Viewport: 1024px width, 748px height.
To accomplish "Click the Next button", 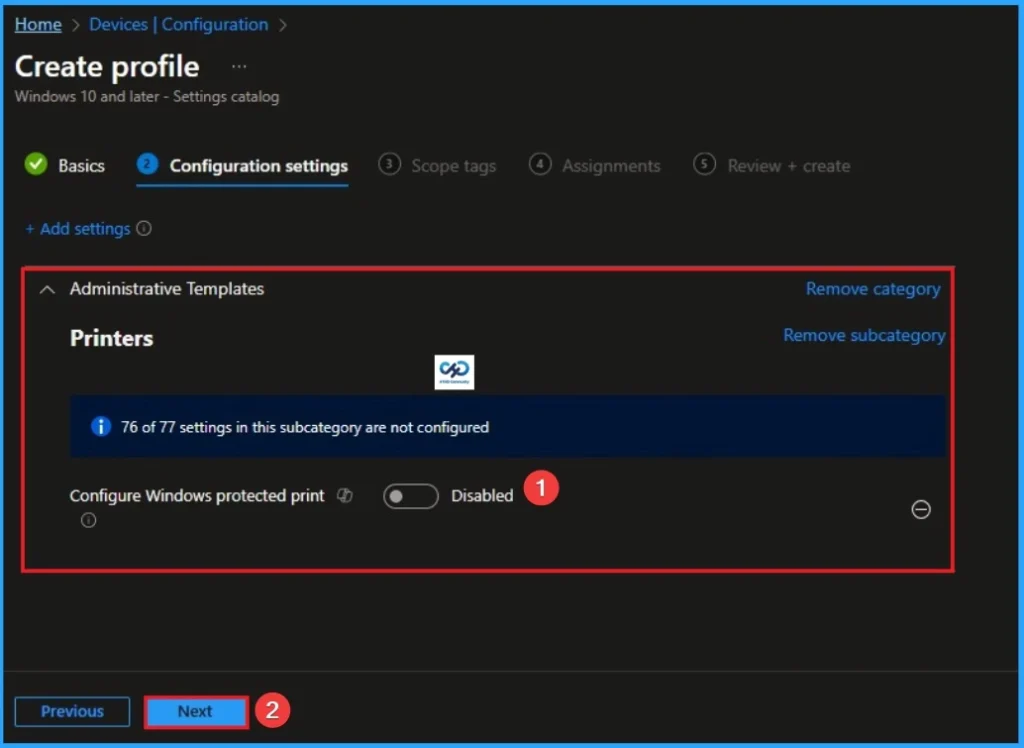I will coord(195,711).
